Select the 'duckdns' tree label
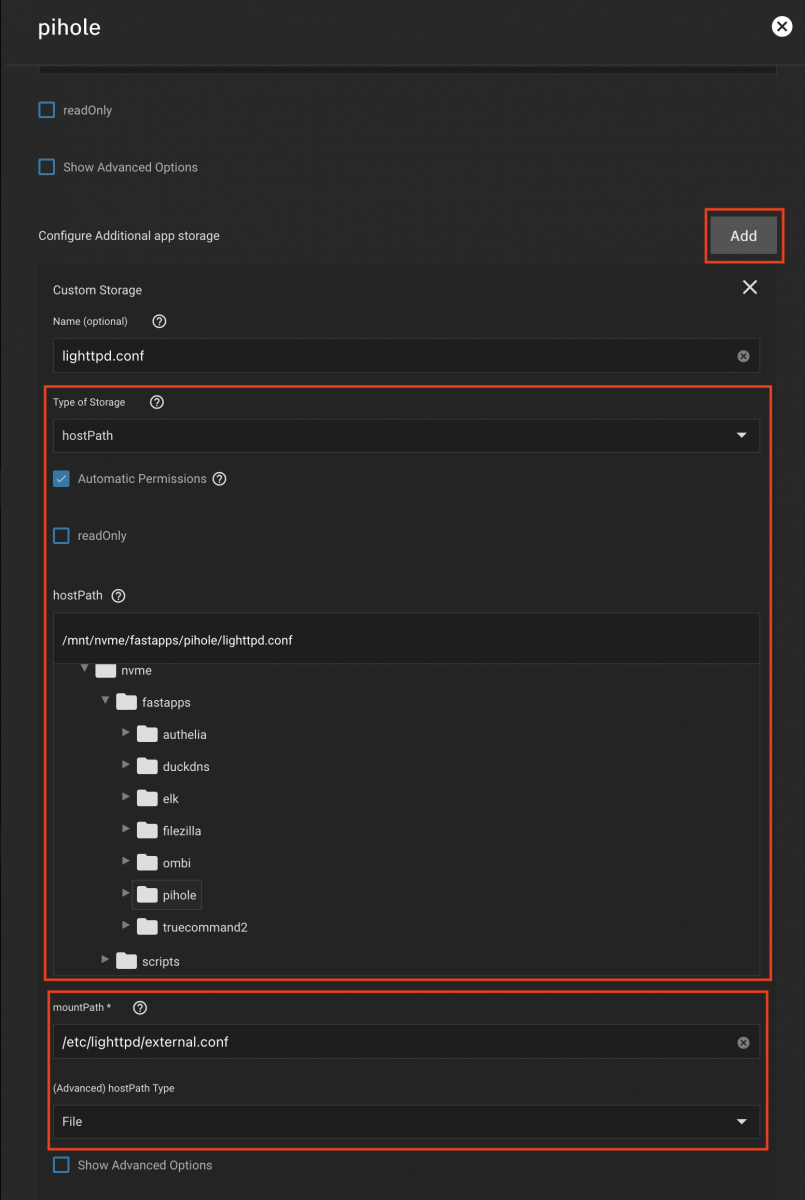Screen dimensions: 805x1200 (186, 766)
